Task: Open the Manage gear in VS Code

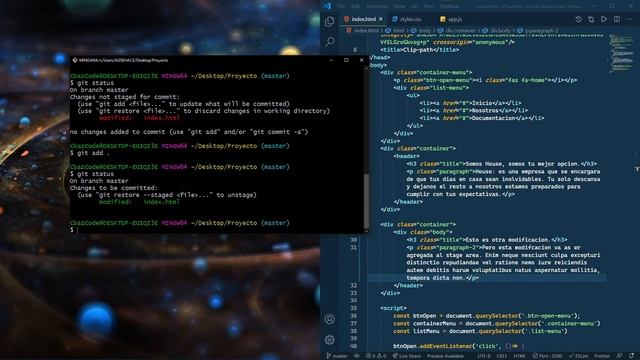Action: [330, 340]
